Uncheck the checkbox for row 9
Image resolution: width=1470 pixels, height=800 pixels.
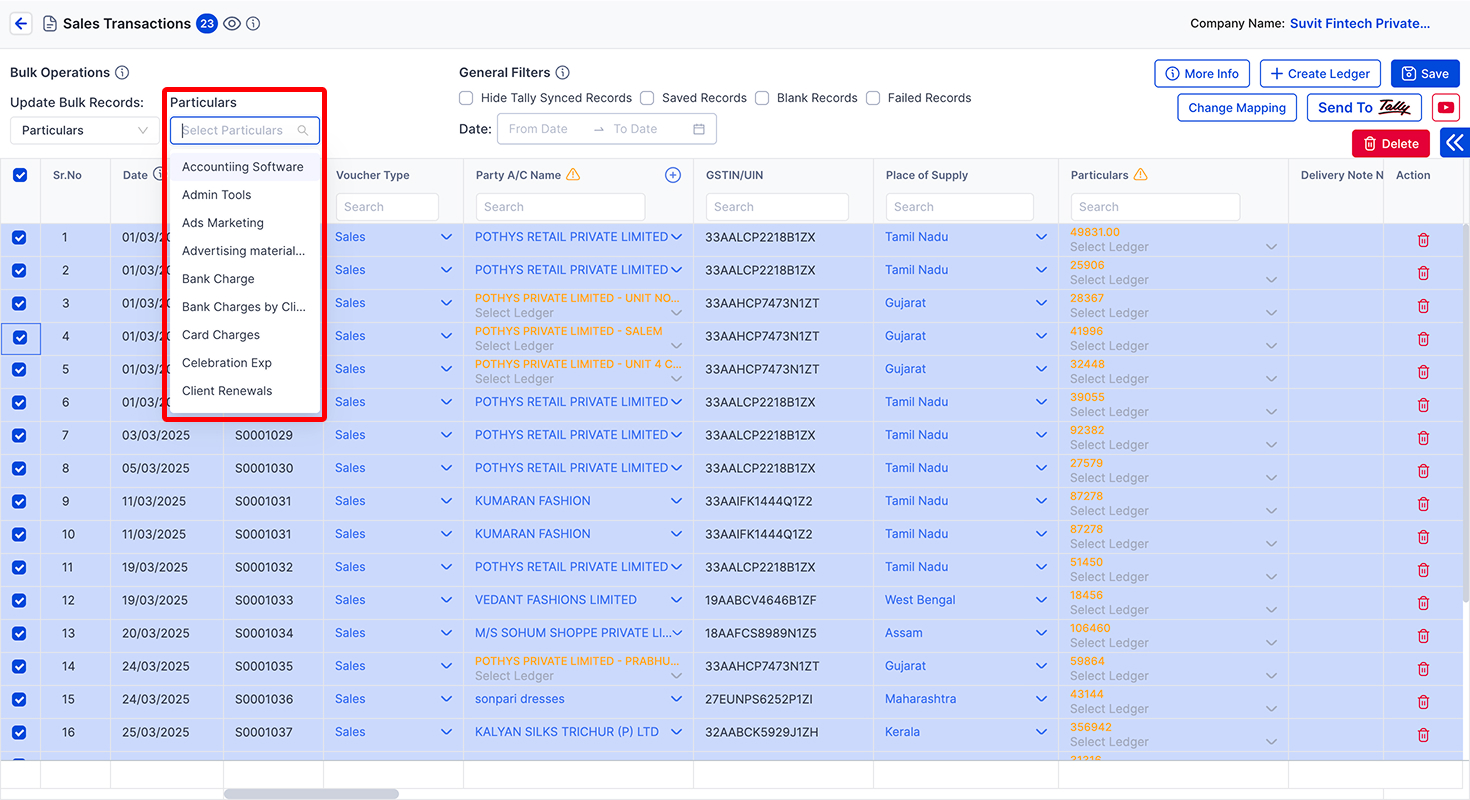19,502
